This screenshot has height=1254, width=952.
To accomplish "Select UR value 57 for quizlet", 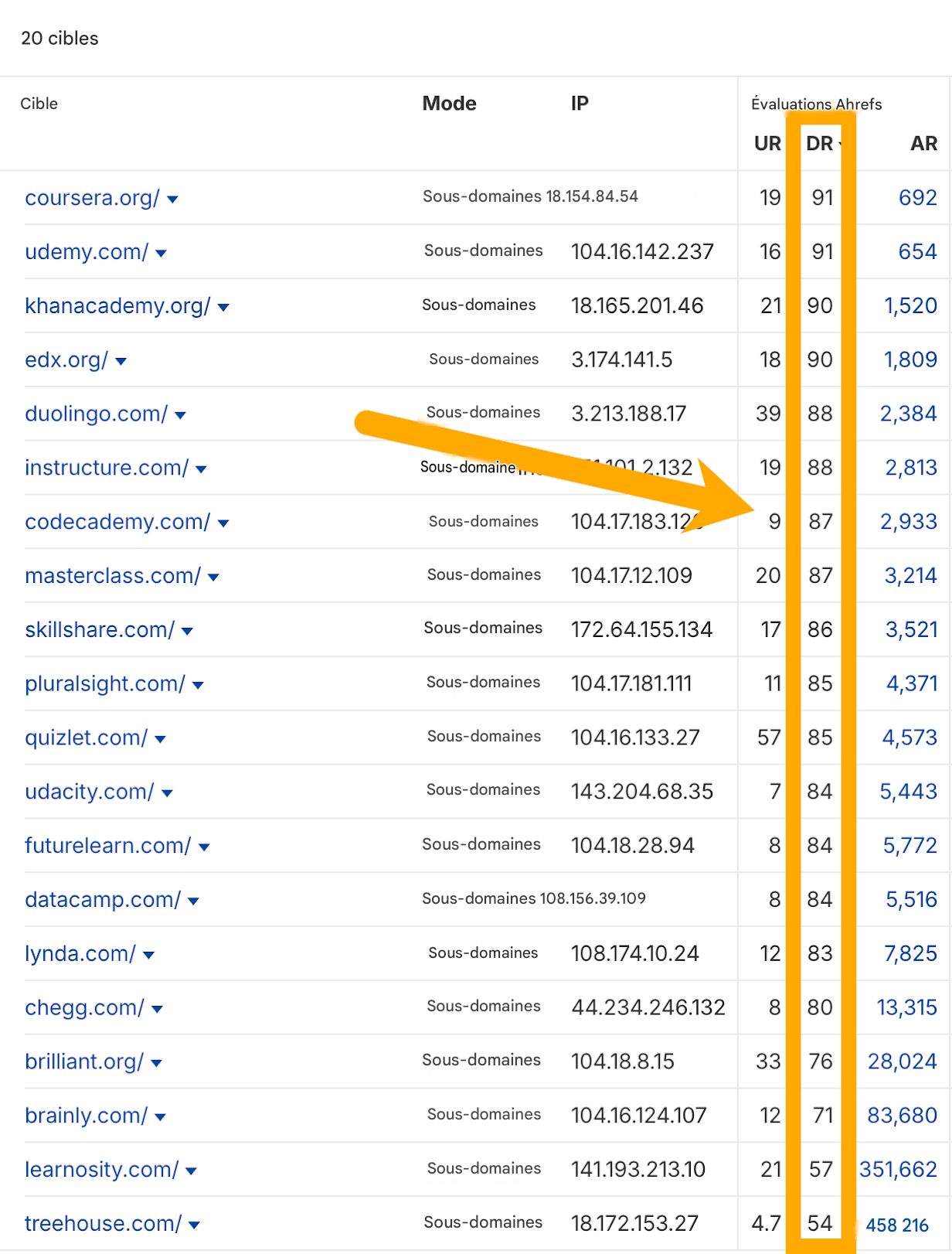I will click(769, 738).
